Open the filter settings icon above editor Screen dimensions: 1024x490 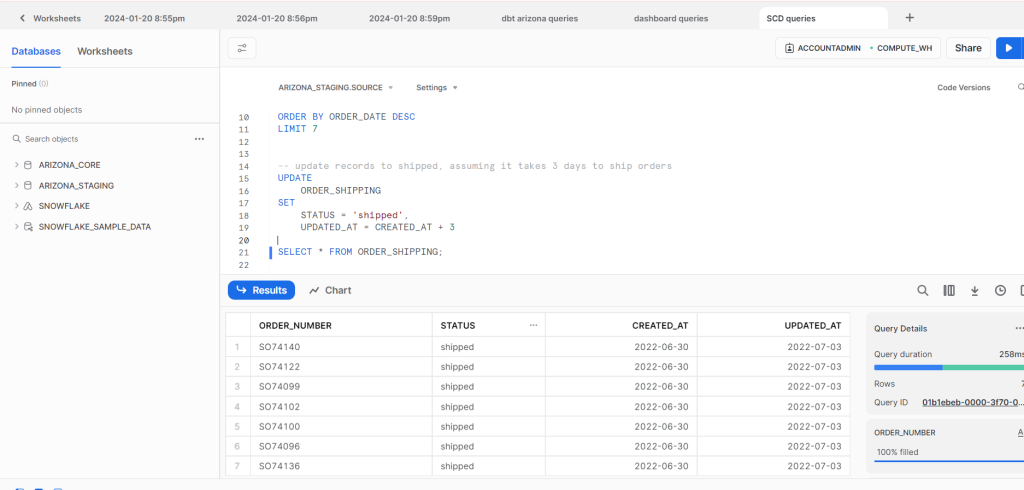pyautogui.click(x=242, y=48)
